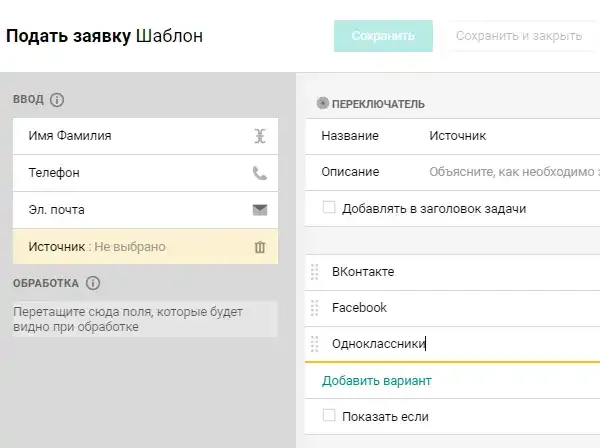Click the Шаблон word in the title

pyautogui.click(x=170, y=36)
